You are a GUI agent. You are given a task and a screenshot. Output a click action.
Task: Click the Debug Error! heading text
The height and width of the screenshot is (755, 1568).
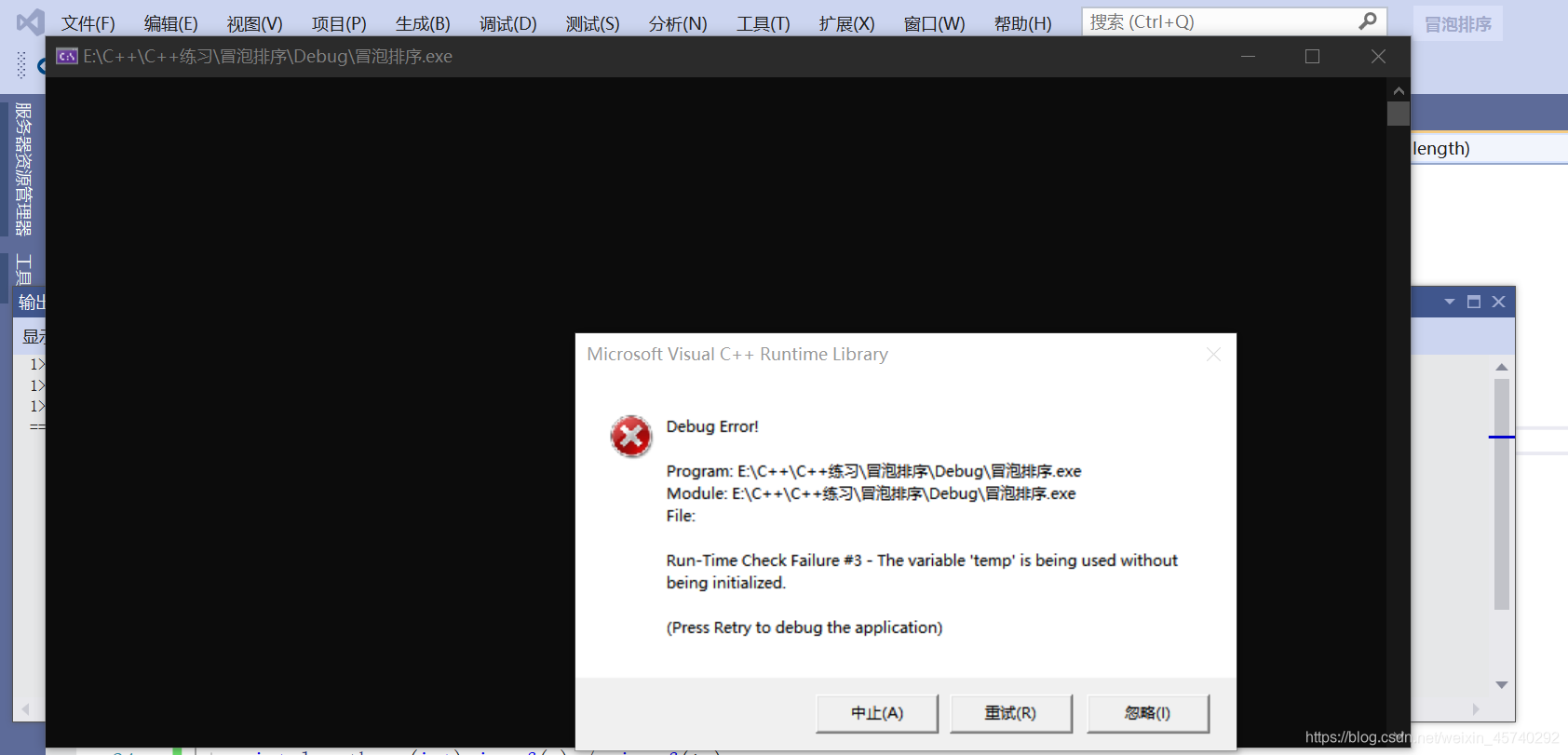[x=712, y=426]
